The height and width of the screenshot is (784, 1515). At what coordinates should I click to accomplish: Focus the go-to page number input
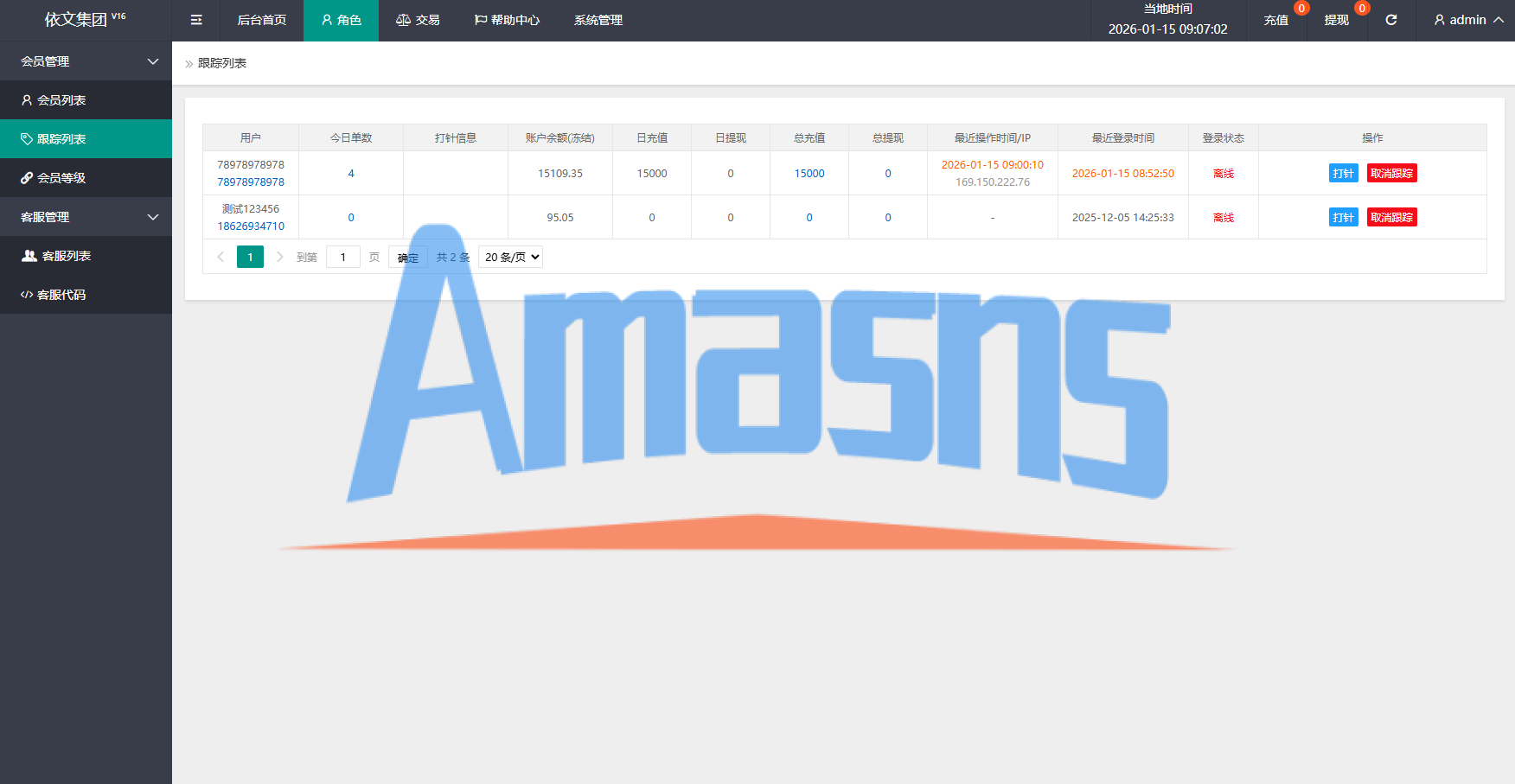(343, 257)
